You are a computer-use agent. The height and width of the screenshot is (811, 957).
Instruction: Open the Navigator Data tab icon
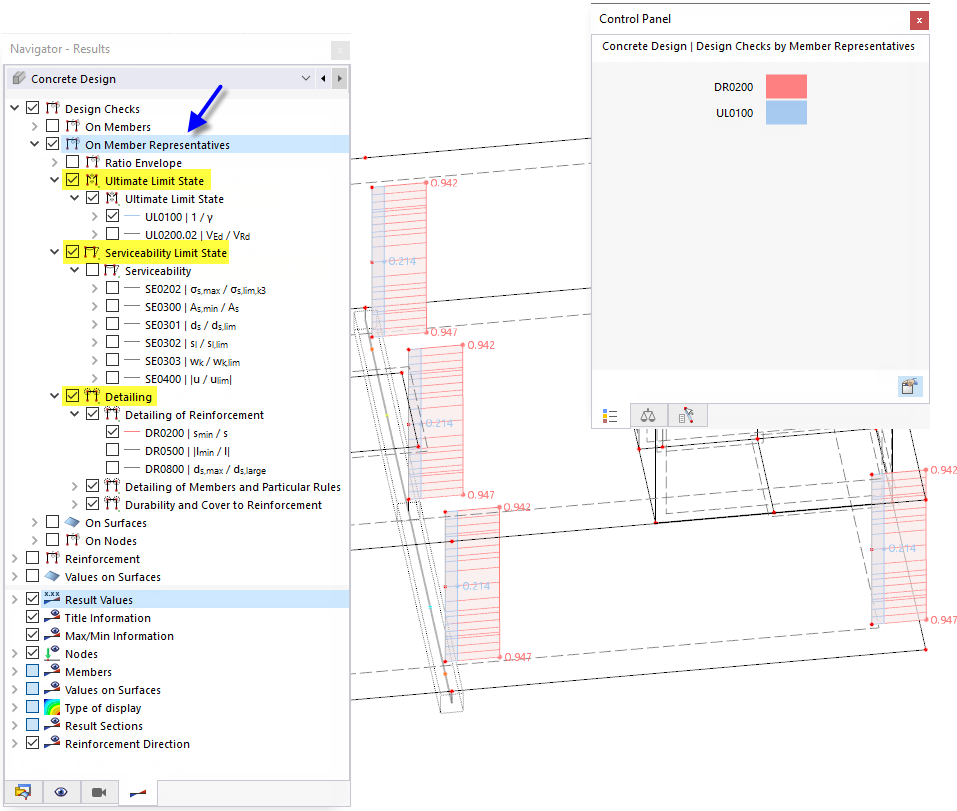(x=23, y=792)
